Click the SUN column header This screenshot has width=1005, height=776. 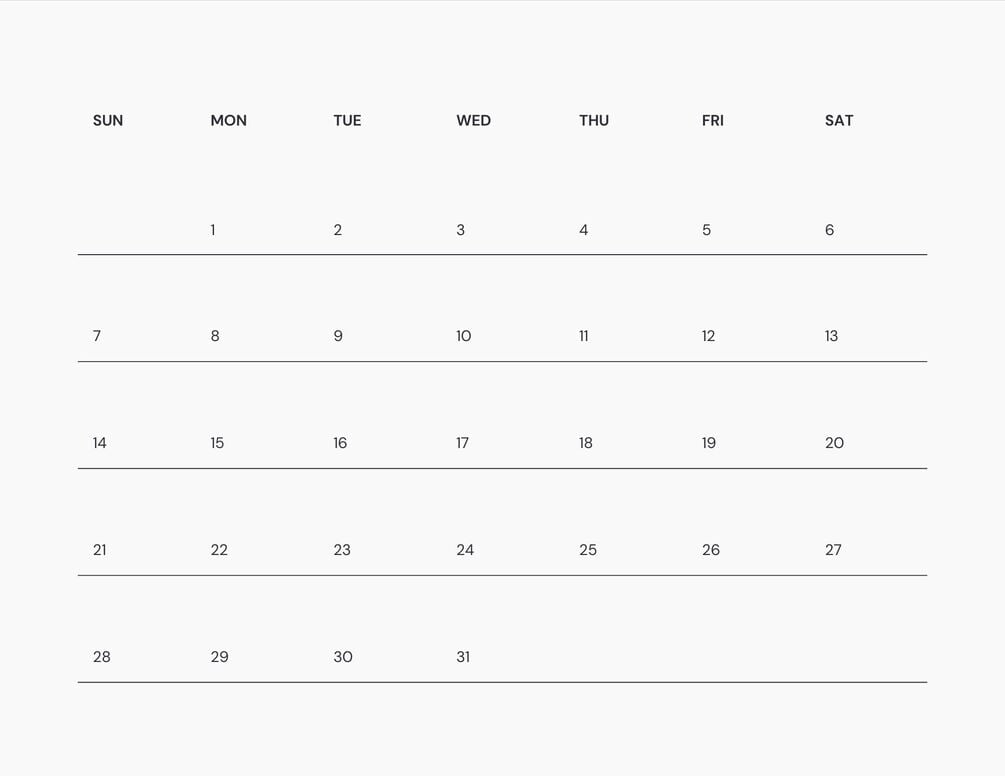pos(108,121)
